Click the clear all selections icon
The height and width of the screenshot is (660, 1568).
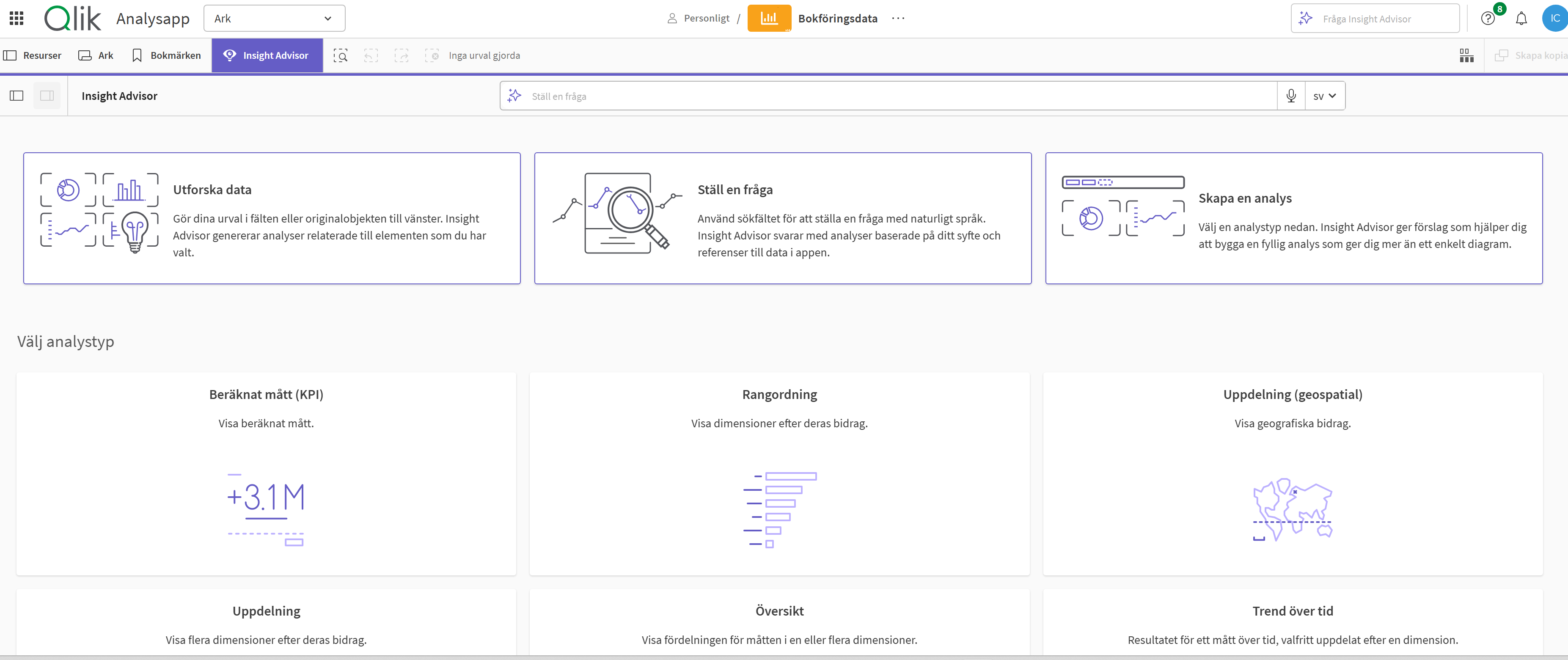[x=432, y=56]
